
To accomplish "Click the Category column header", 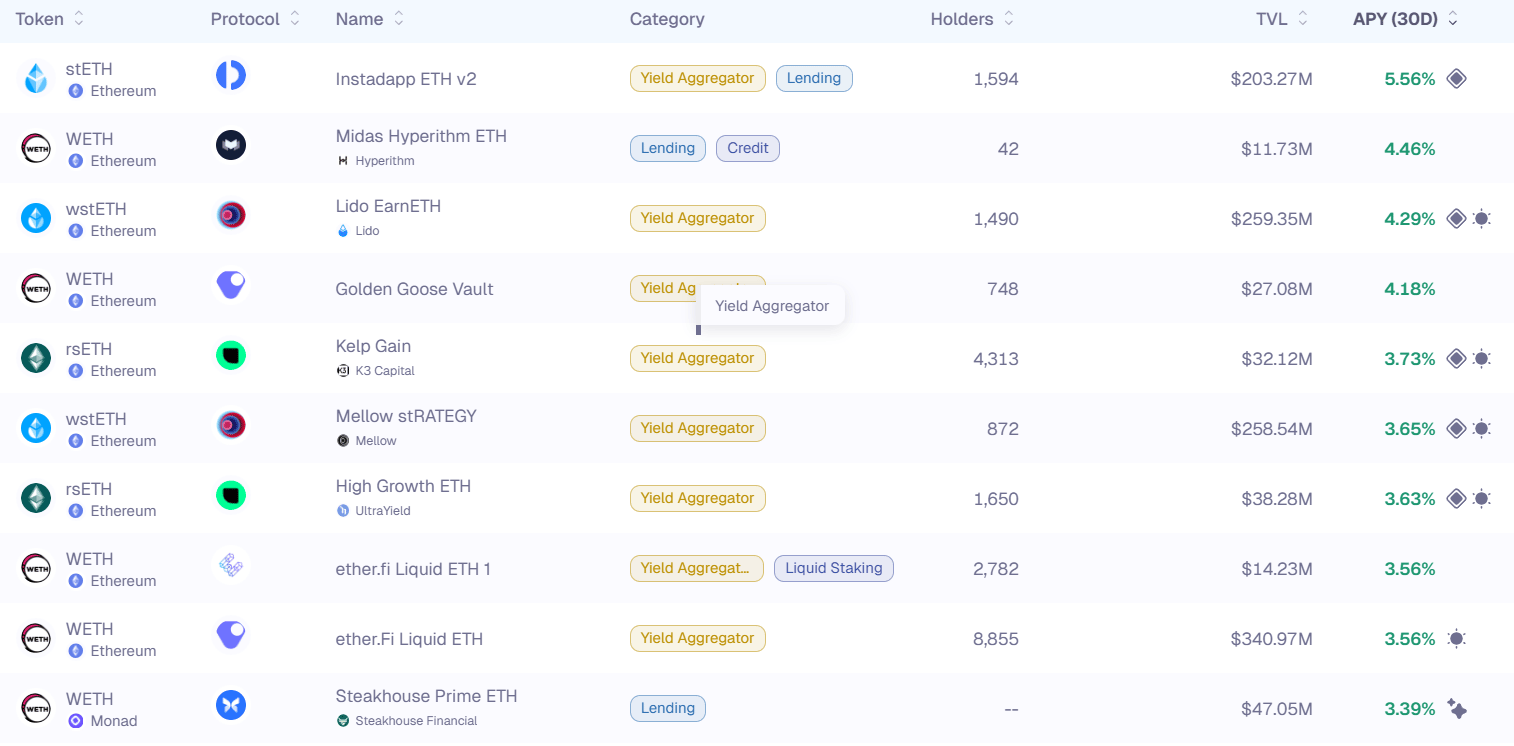I will pos(667,19).
